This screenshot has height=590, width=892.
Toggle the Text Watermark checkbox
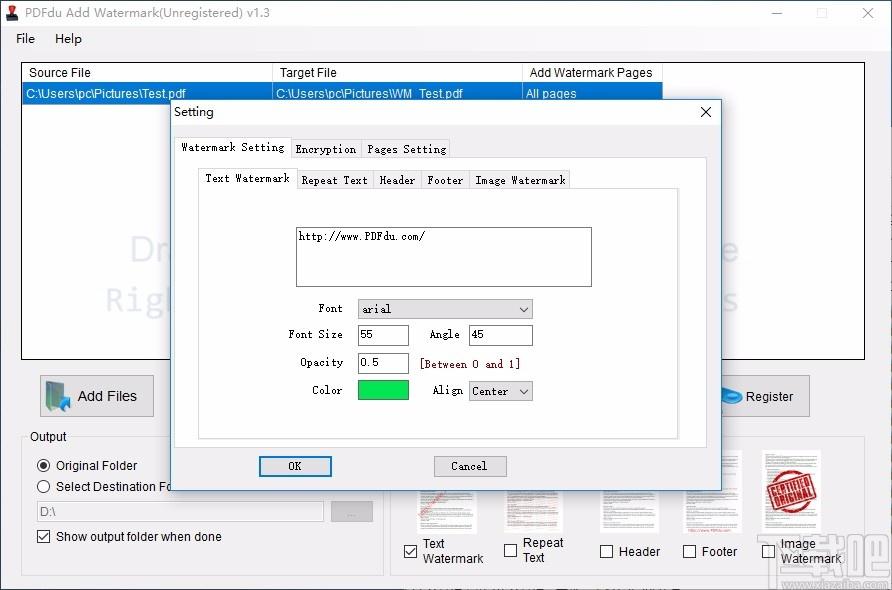[x=410, y=551]
